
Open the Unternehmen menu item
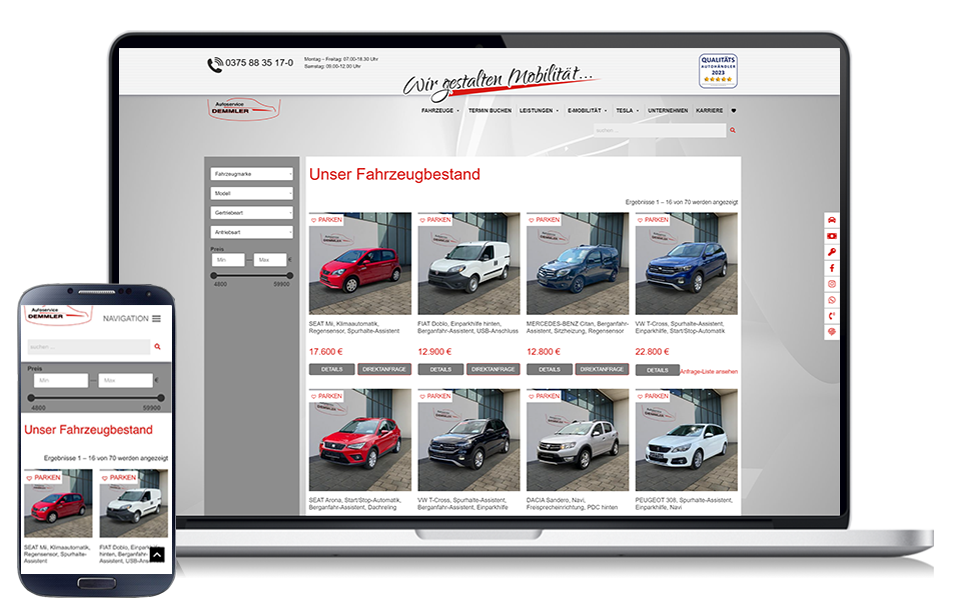pos(668,110)
